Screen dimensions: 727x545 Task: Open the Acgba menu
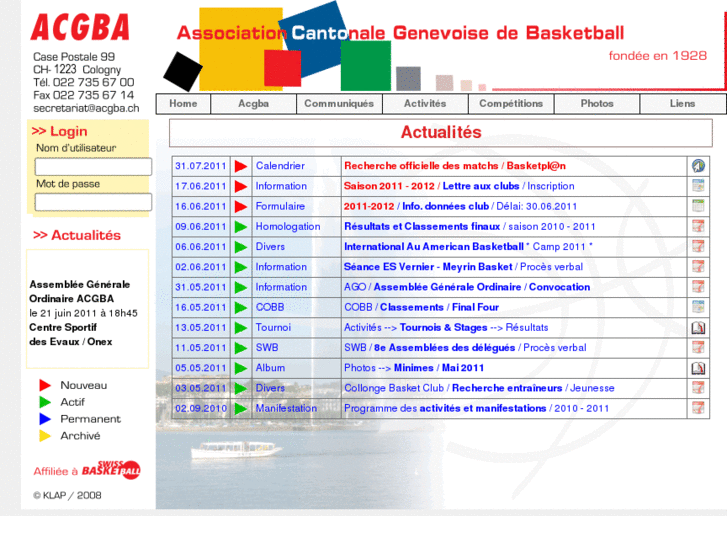(254, 103)
